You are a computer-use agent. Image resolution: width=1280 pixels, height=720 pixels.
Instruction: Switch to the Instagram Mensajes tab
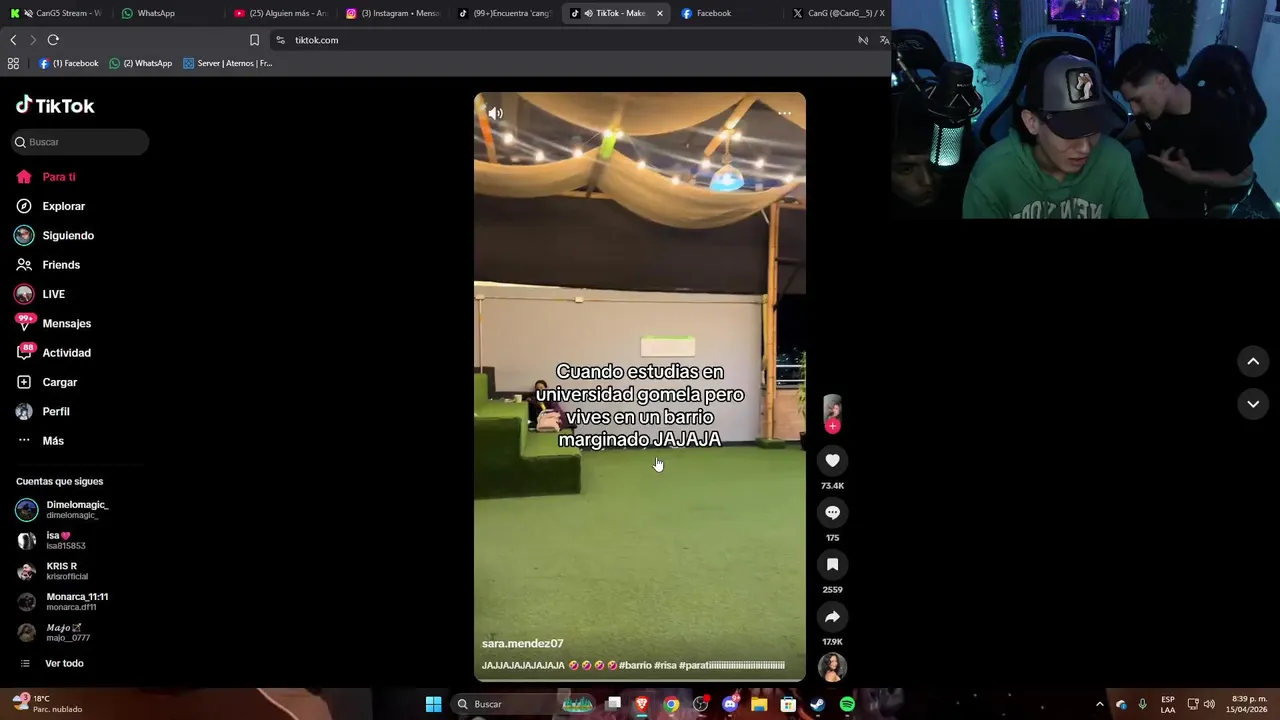[x=393, y=13]
